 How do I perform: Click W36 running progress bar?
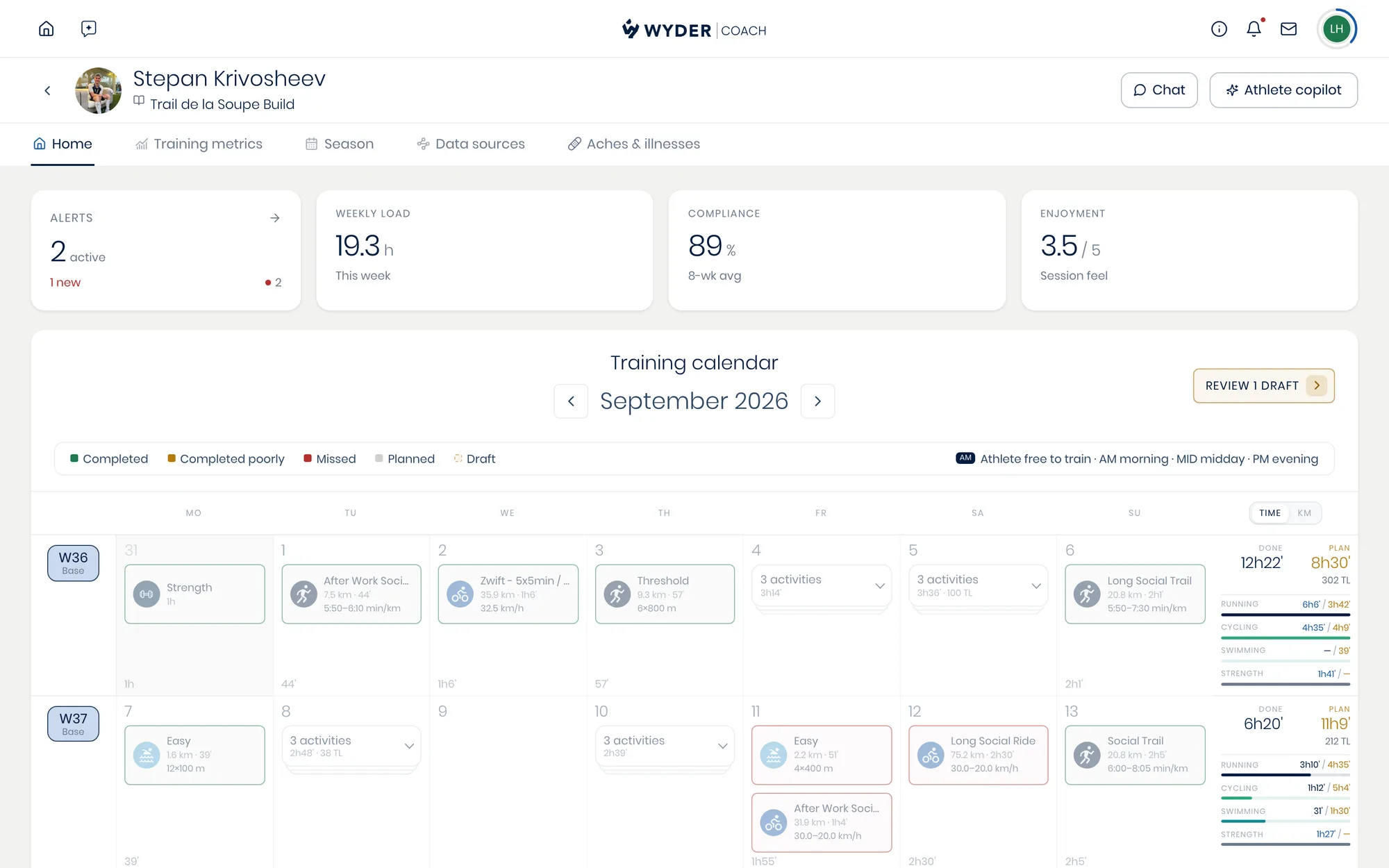point(1286,615)
